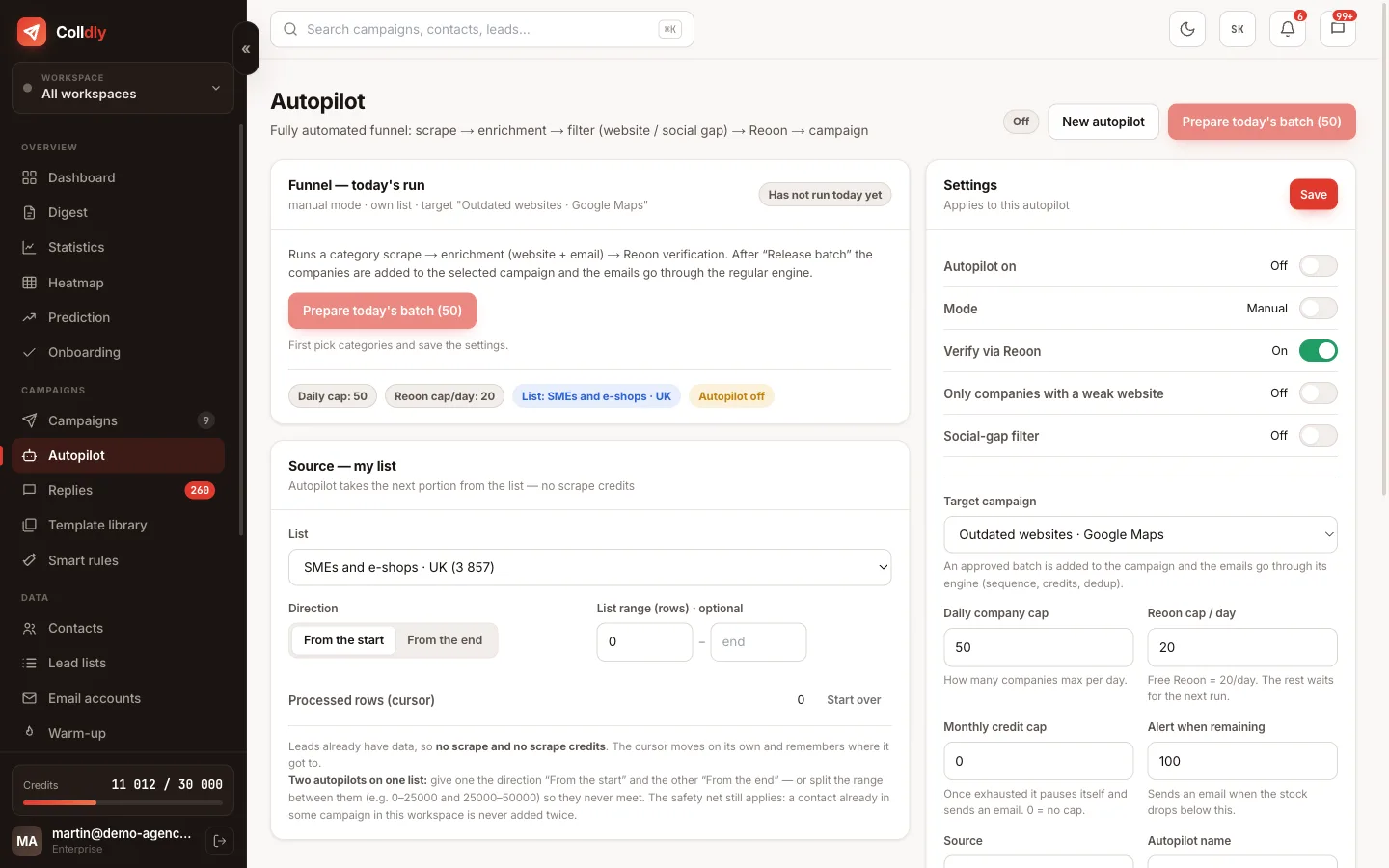Toggle the Autopilot on switch
Viewport: 1389px width, 868px height.
(1318, 266)
